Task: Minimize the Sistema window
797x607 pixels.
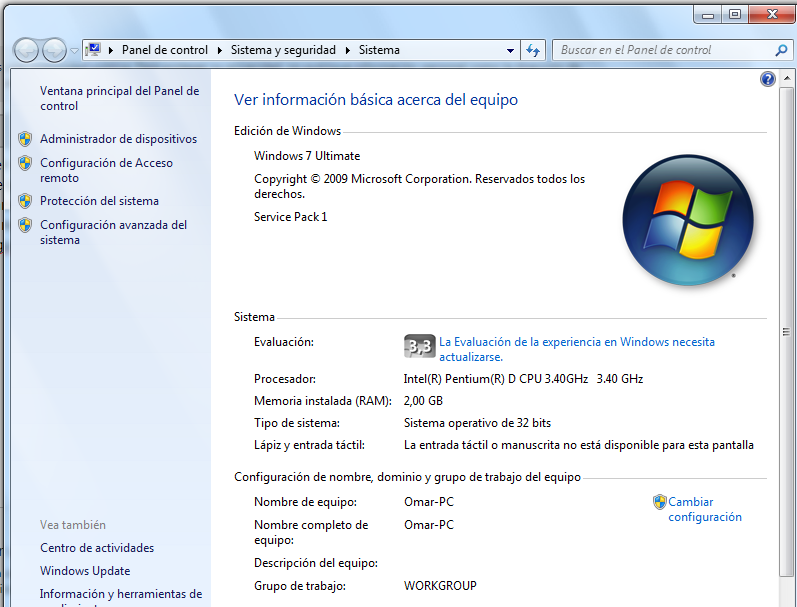Action: click(x=708, y=14)
